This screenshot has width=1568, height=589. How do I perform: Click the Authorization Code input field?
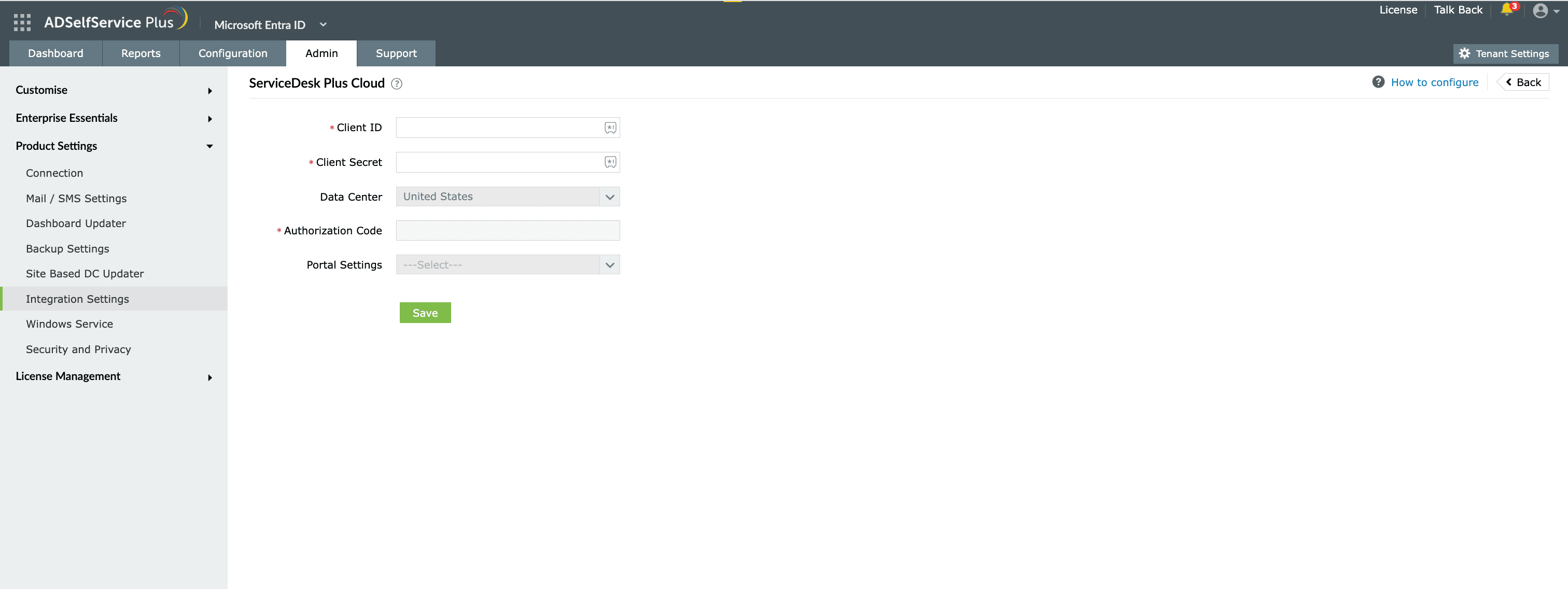tap(508, 231)
